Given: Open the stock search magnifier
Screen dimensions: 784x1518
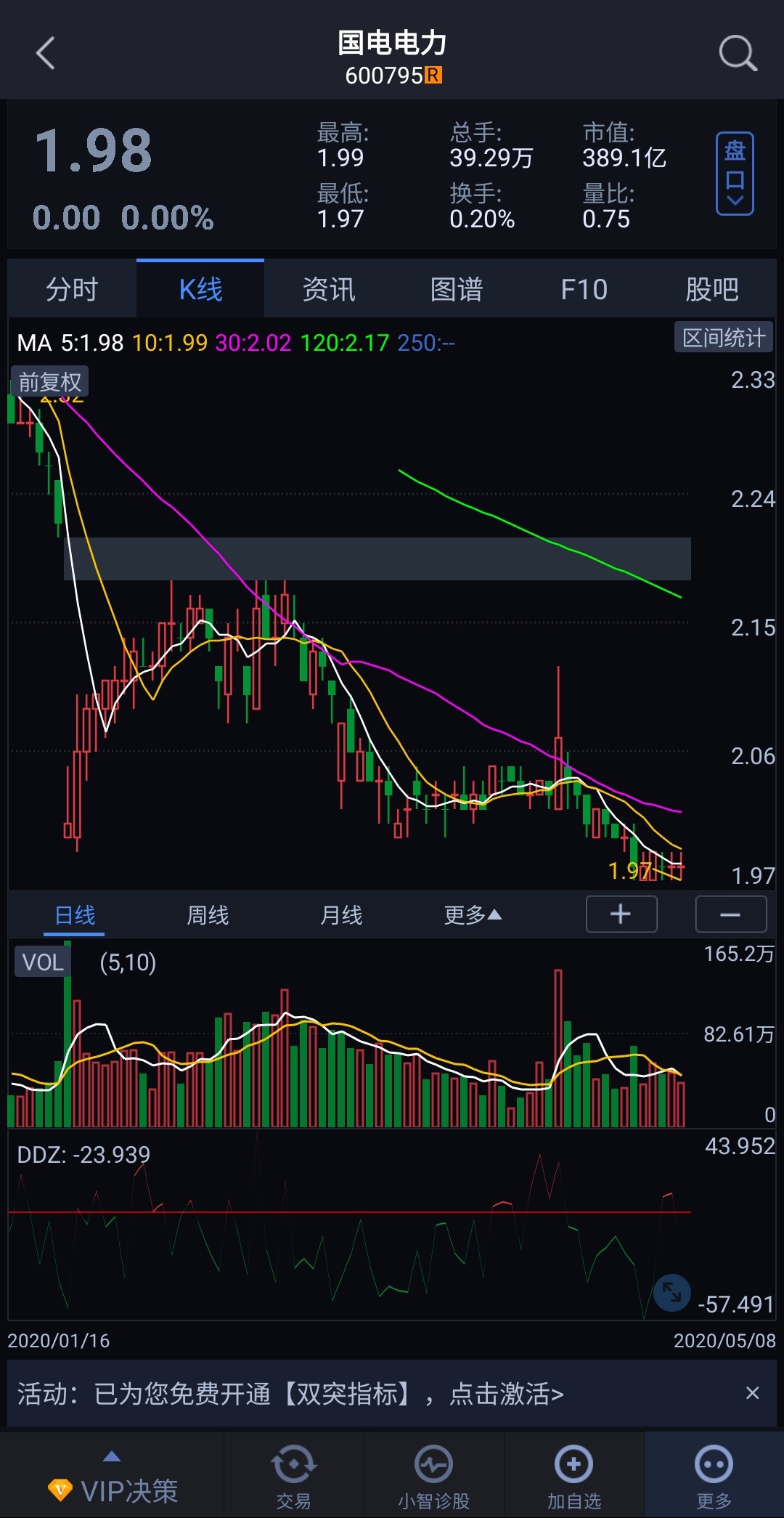Looking at the screenshot, I should point(738,53).
